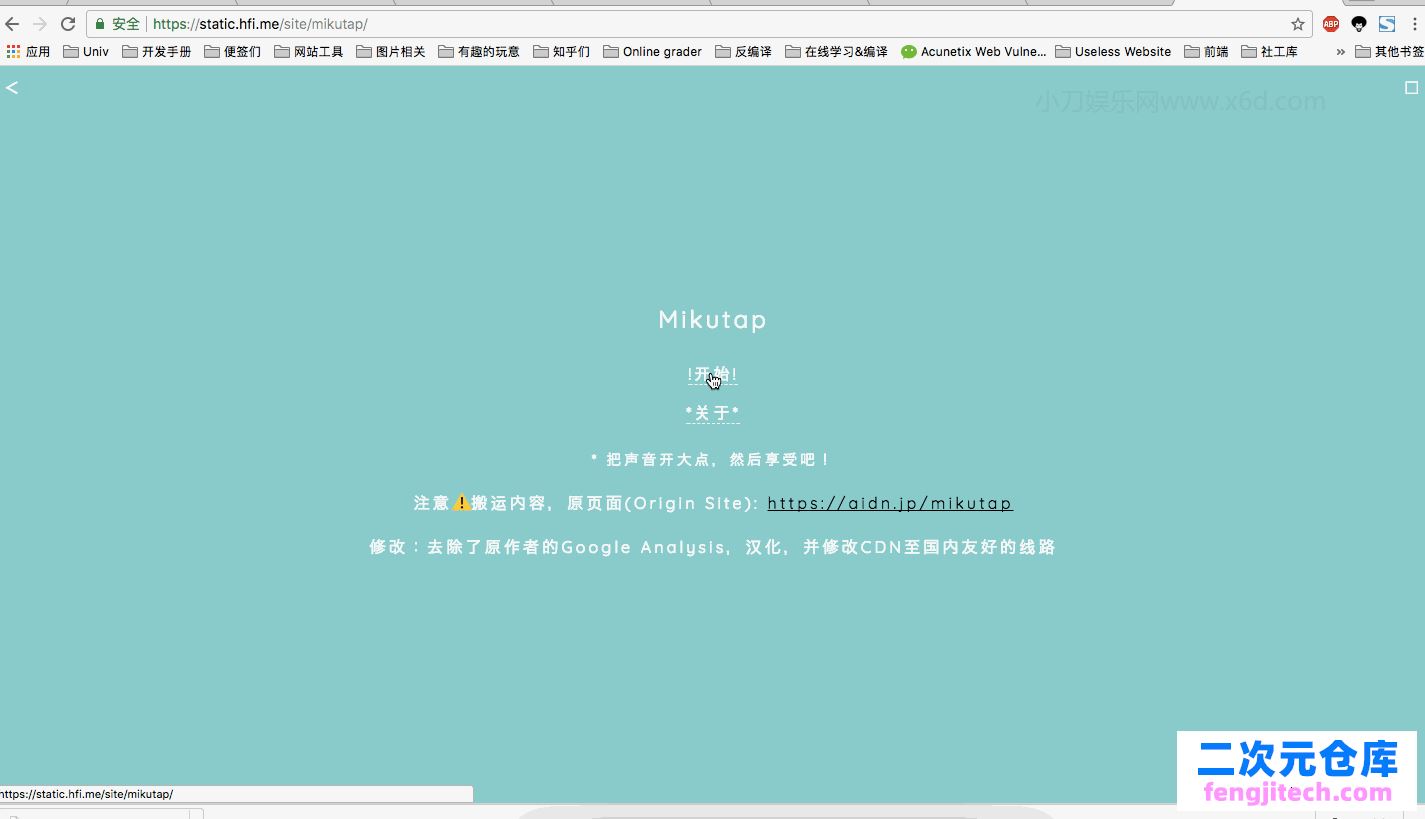Bookmark page with the star icon
Viewport: 1425px width, 819px height.
coord(1298,24)
